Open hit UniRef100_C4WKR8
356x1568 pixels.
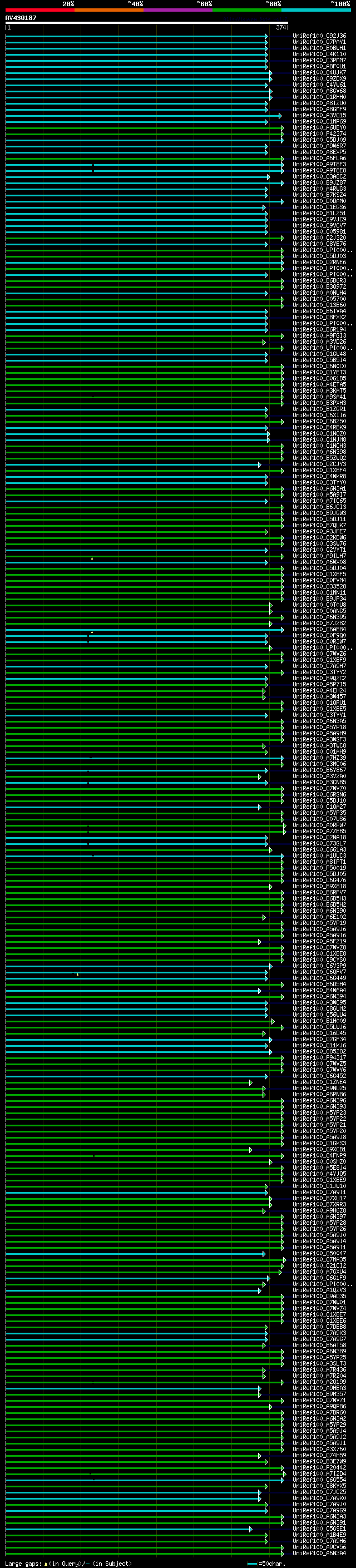pos(319,476)
